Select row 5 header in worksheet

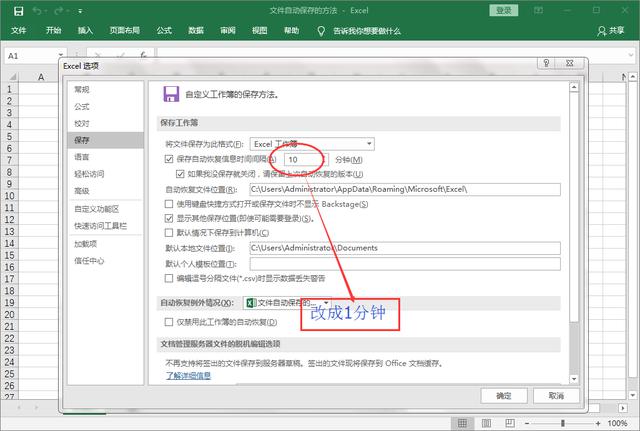(x=9, y=136)
